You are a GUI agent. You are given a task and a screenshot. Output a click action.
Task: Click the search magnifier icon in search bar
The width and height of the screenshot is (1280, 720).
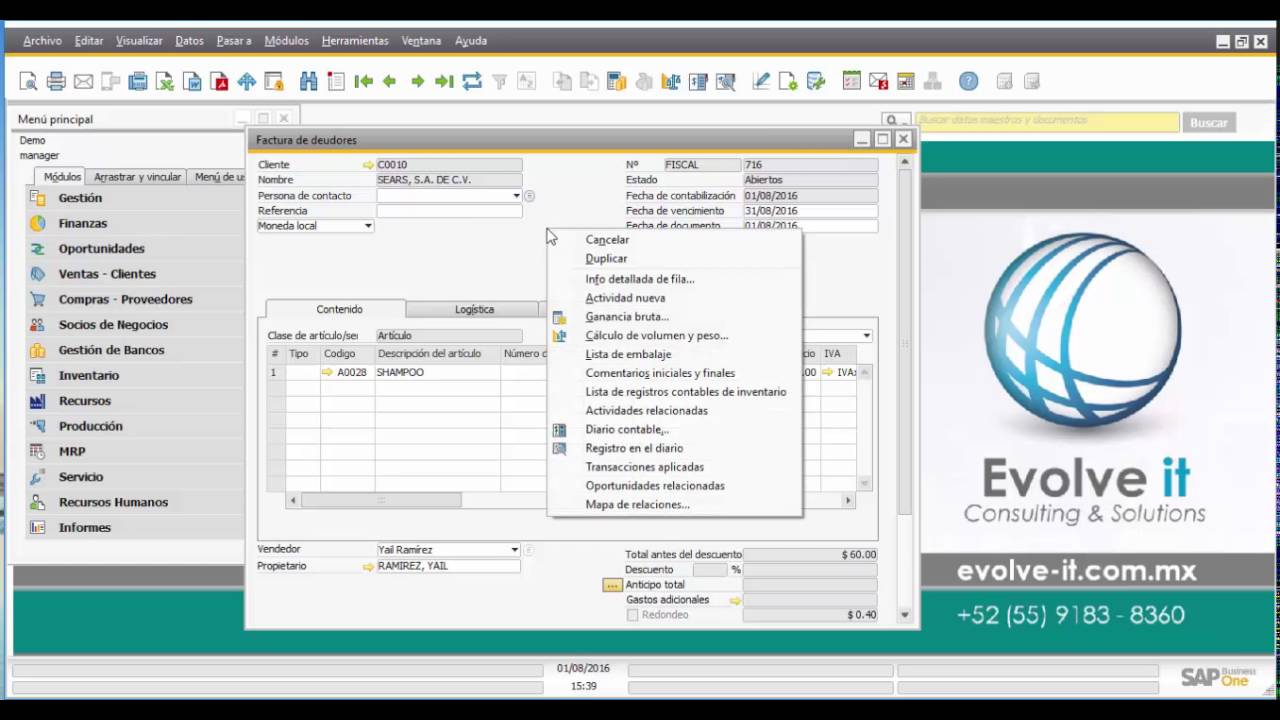click(892, 122)
